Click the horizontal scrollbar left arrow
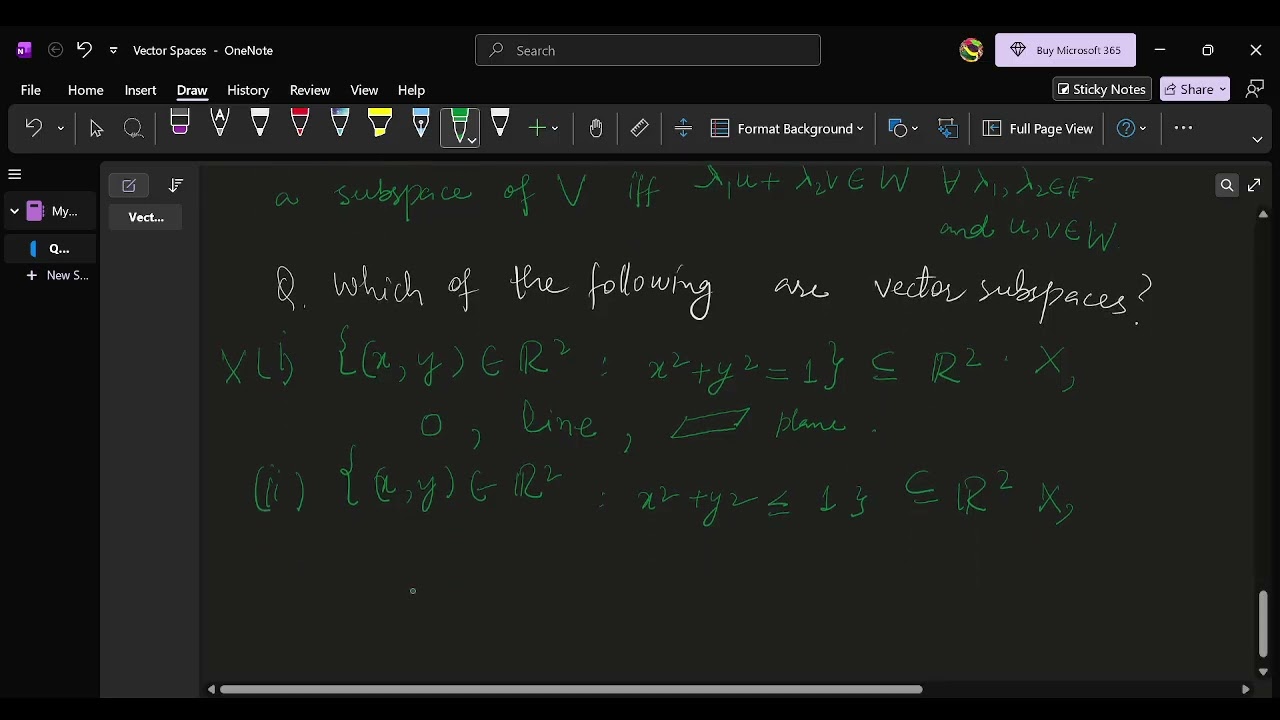Viewport: 1280px width, 720px height. [211, 689]
